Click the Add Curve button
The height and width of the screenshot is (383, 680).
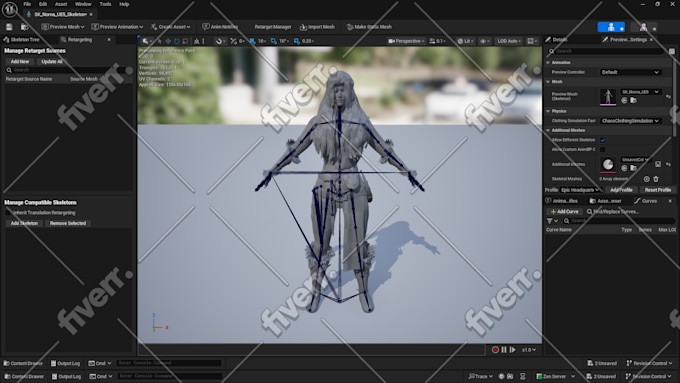(565, 212)
